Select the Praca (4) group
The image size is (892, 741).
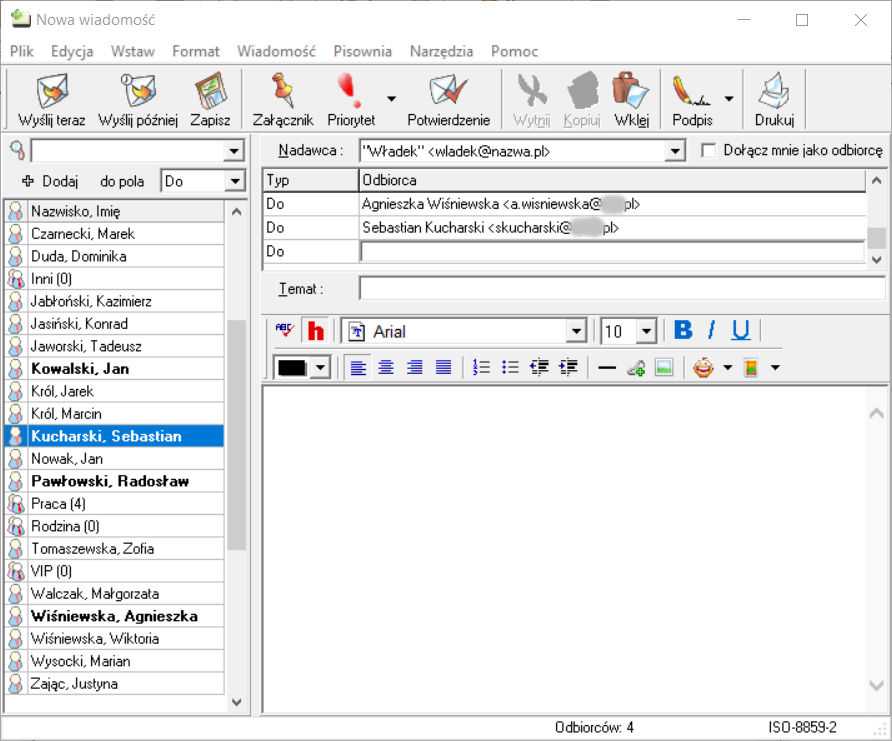114,504
